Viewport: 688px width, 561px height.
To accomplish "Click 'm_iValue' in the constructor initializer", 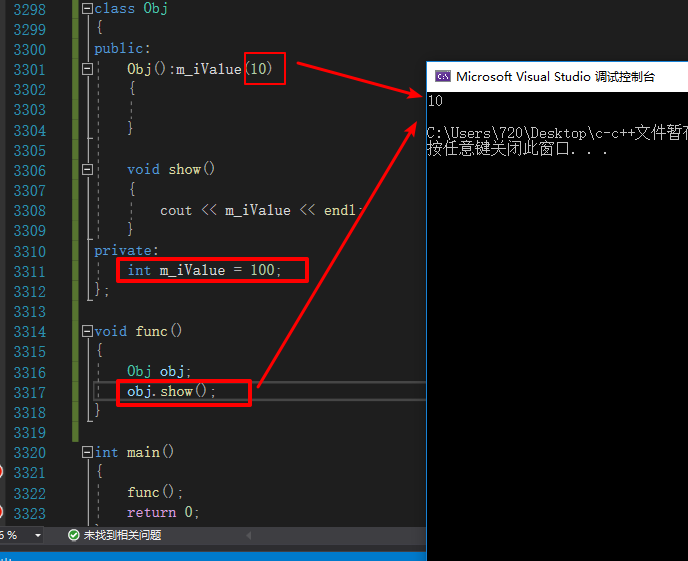I will click(209, 69).
